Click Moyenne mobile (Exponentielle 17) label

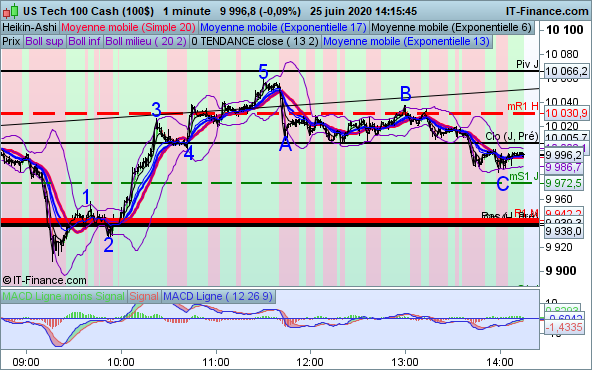283,28
